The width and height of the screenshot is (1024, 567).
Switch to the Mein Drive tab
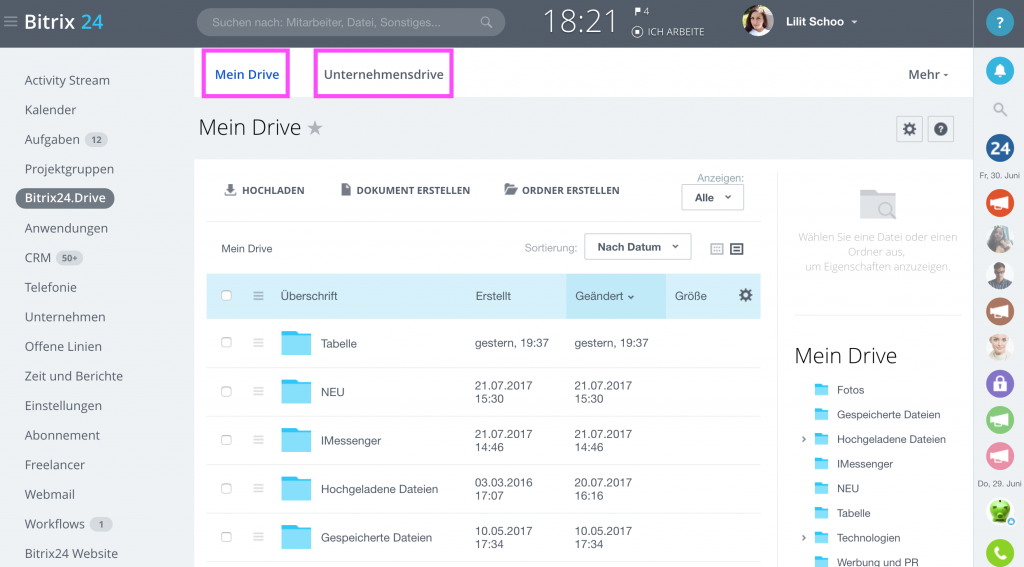click(x=247, y=74)
